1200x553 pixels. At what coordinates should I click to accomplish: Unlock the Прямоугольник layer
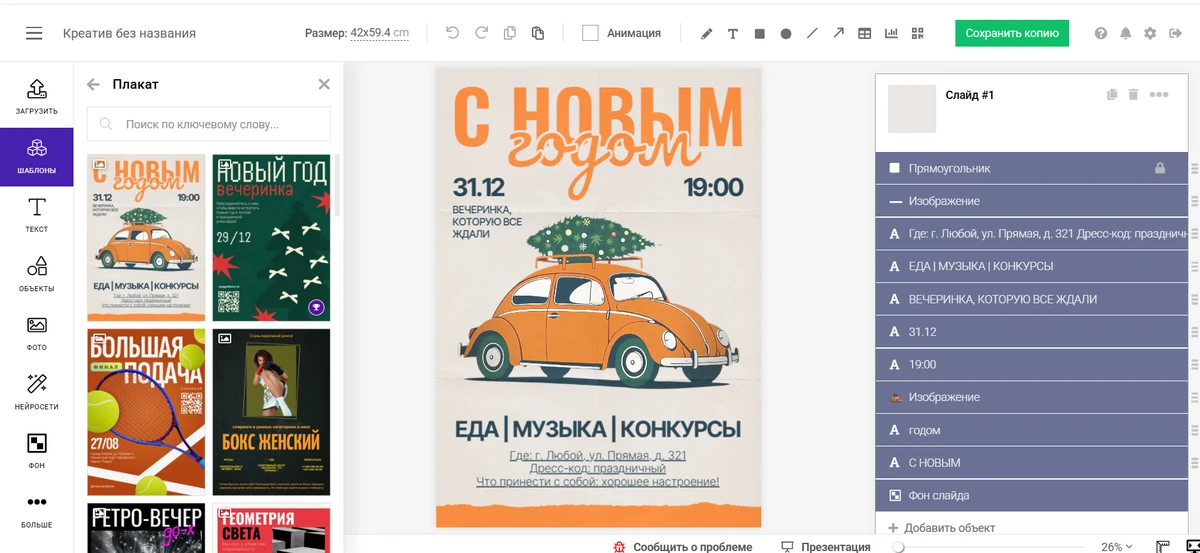click(1160, 169)
